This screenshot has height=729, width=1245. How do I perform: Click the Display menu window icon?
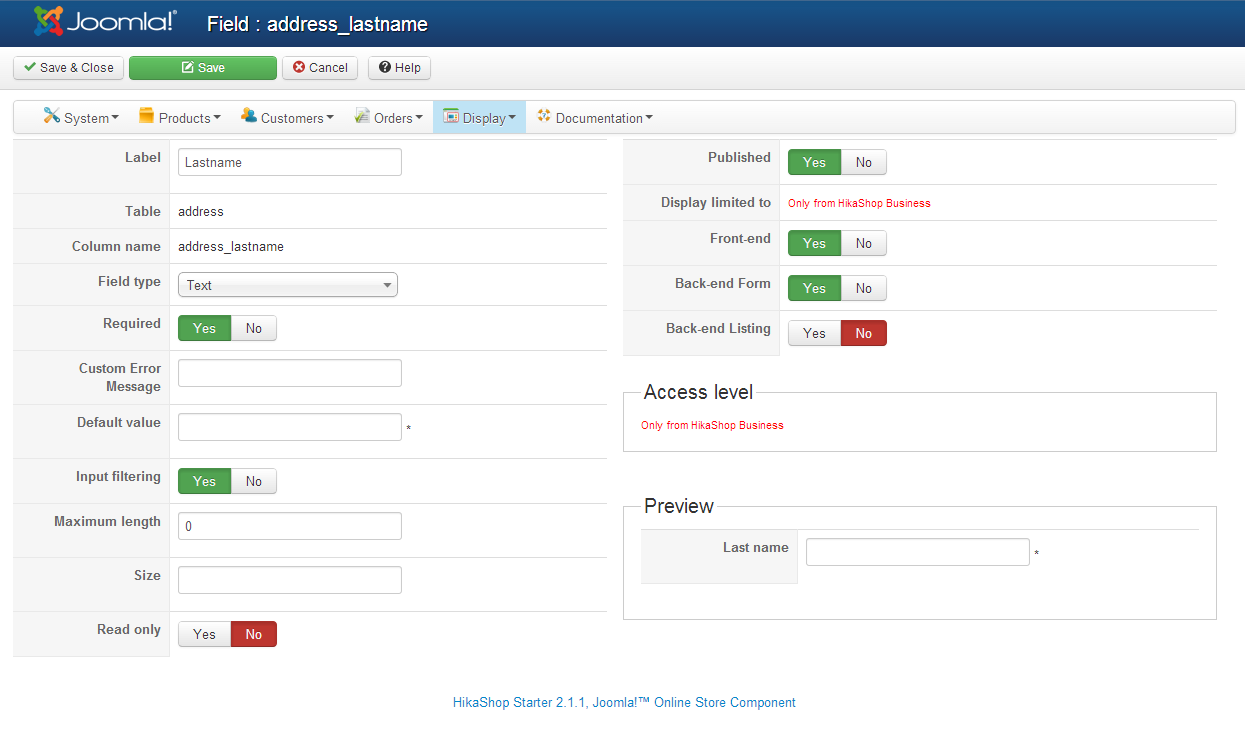pyautogui.click(x=451, y=116)
